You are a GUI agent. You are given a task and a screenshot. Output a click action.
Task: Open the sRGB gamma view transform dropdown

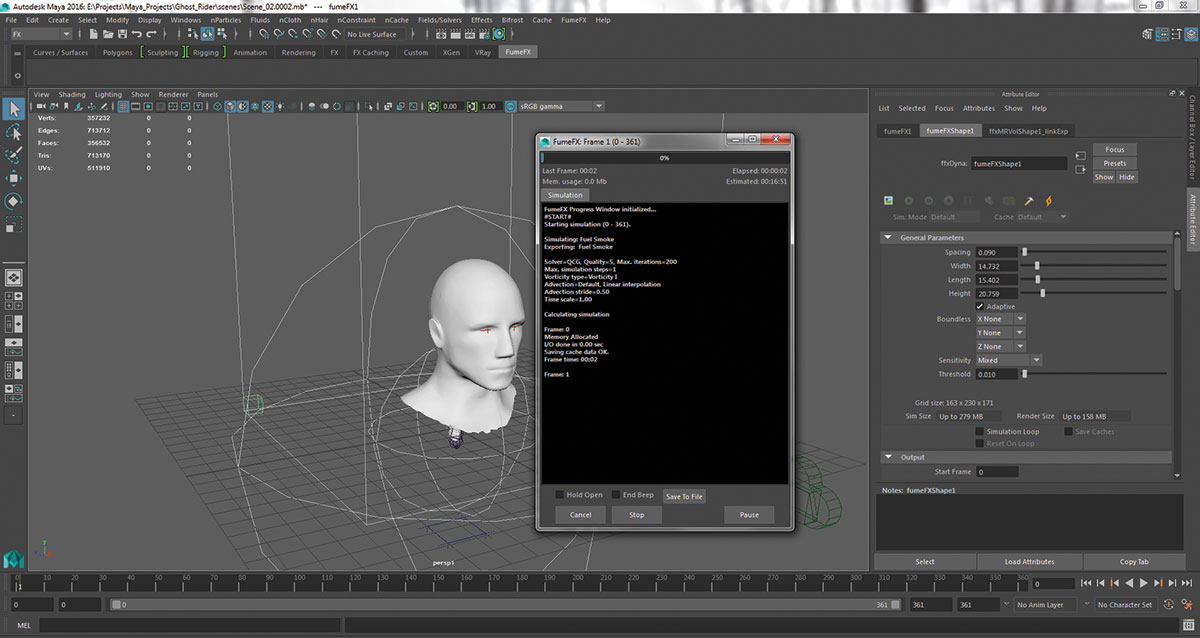pos(561,106)
